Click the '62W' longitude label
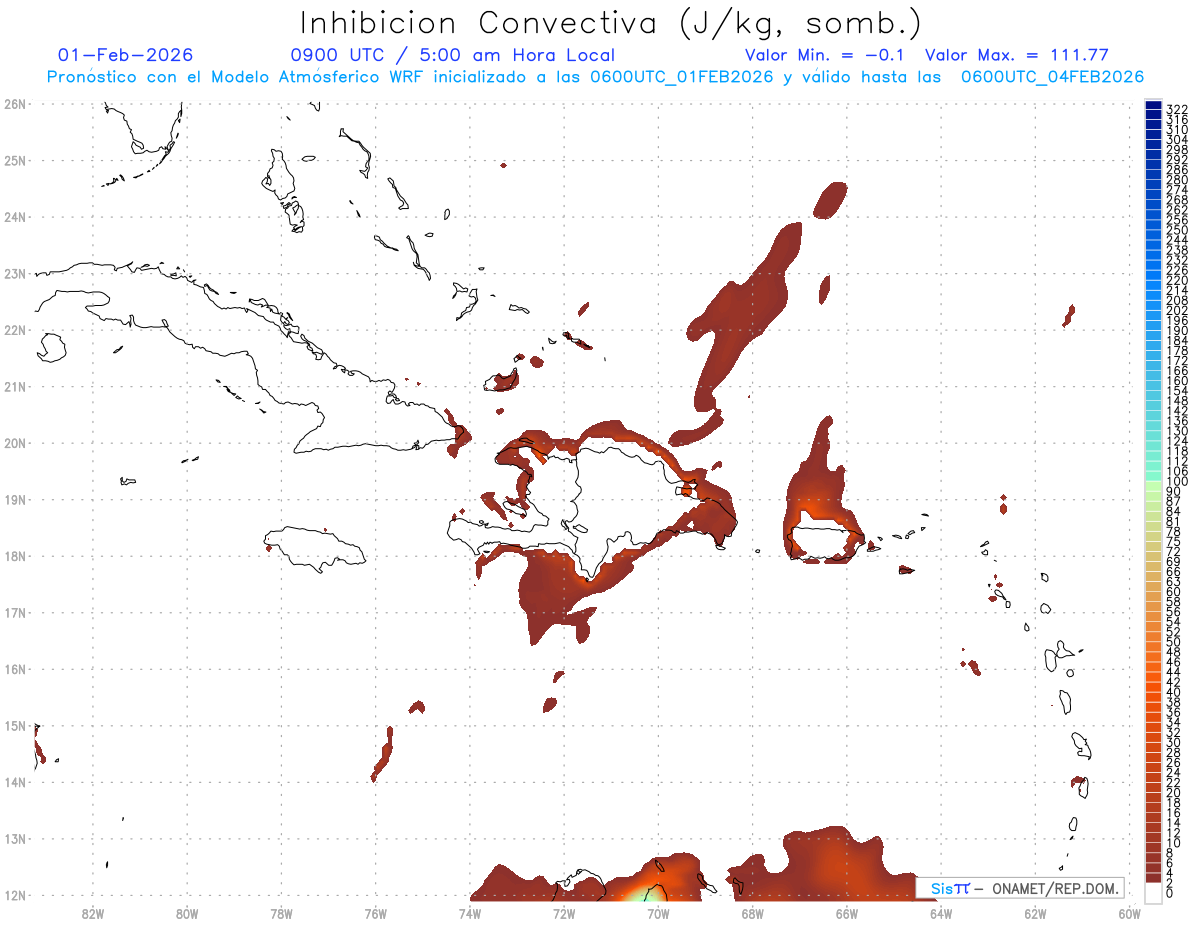This screenshot has height=927, width=1200. point(1036,912)
